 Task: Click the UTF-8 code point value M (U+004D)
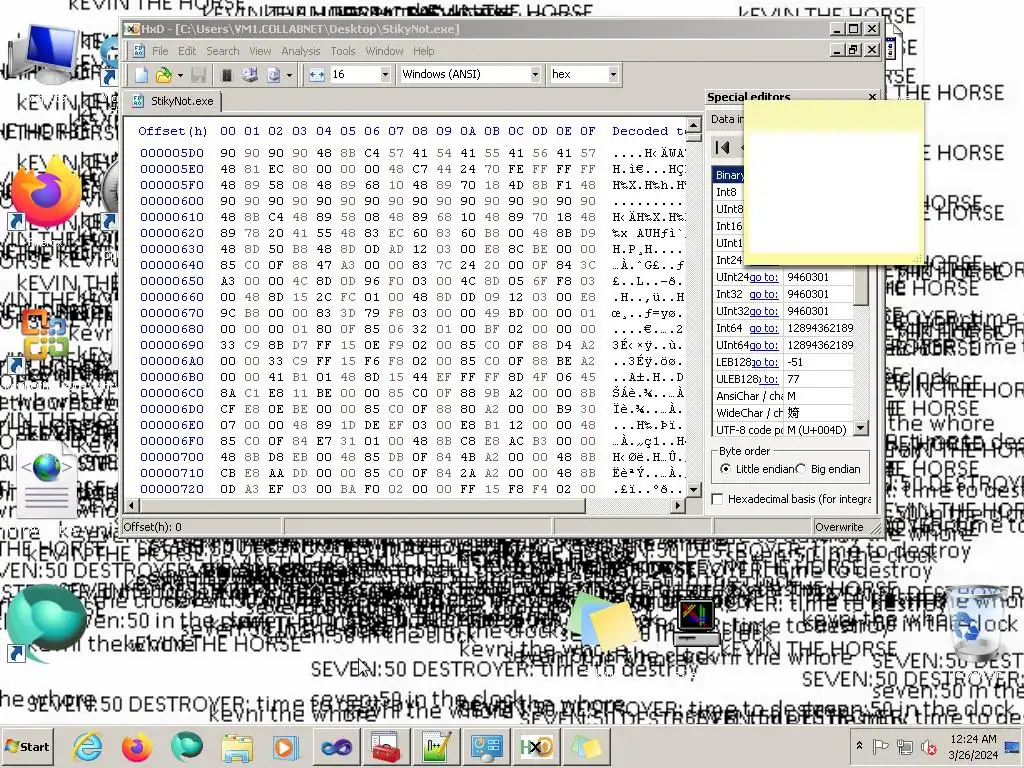coord(816,430)
